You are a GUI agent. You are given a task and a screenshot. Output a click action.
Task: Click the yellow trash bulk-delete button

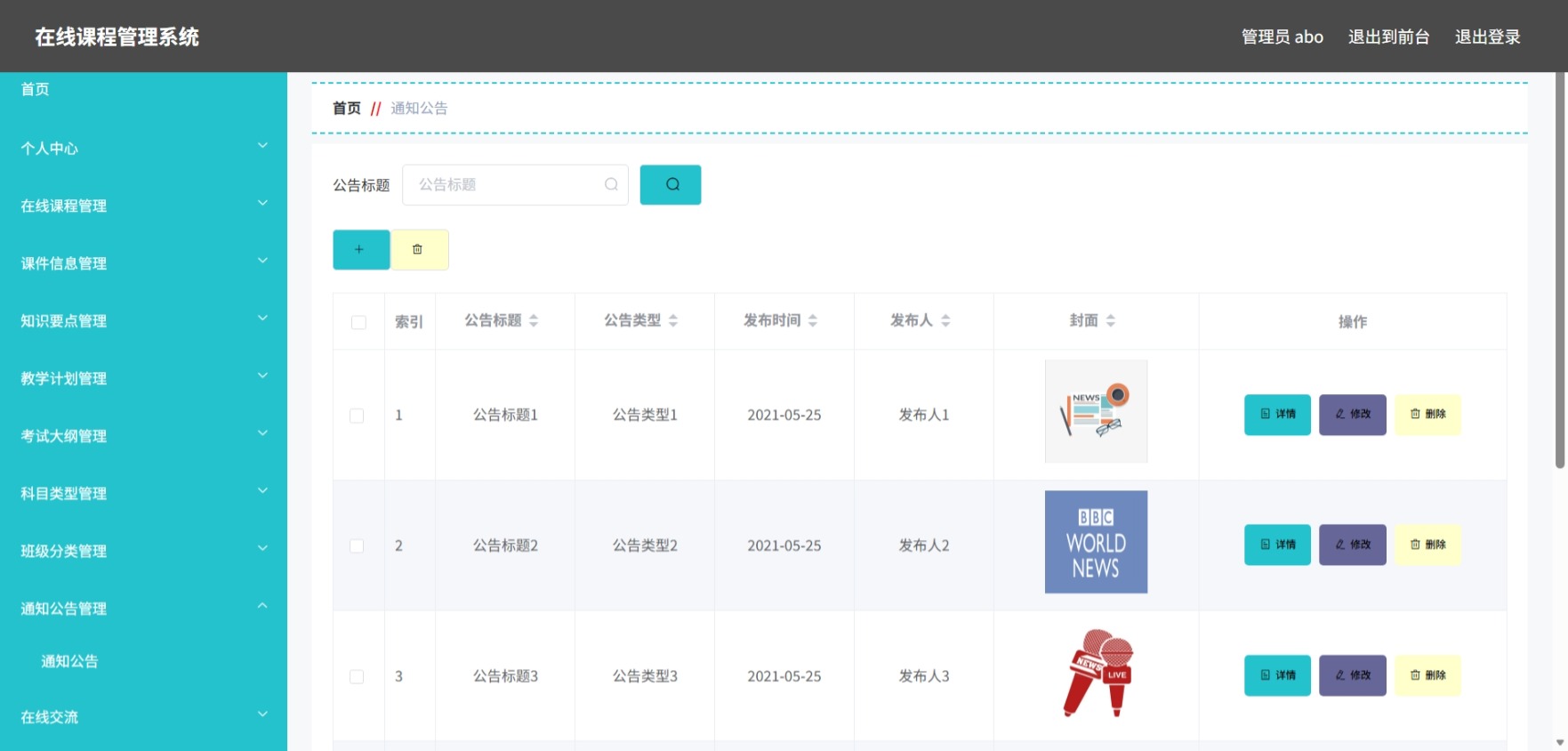coord(420,250)
